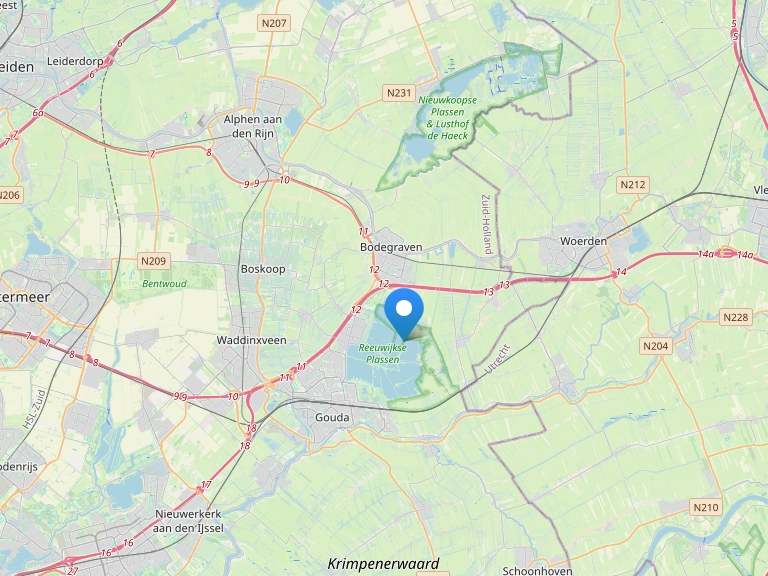Viewport: 768px width, 576px height.
Task: Click the Reeuwijkse Plassen lake label
Action: point(383,354)
